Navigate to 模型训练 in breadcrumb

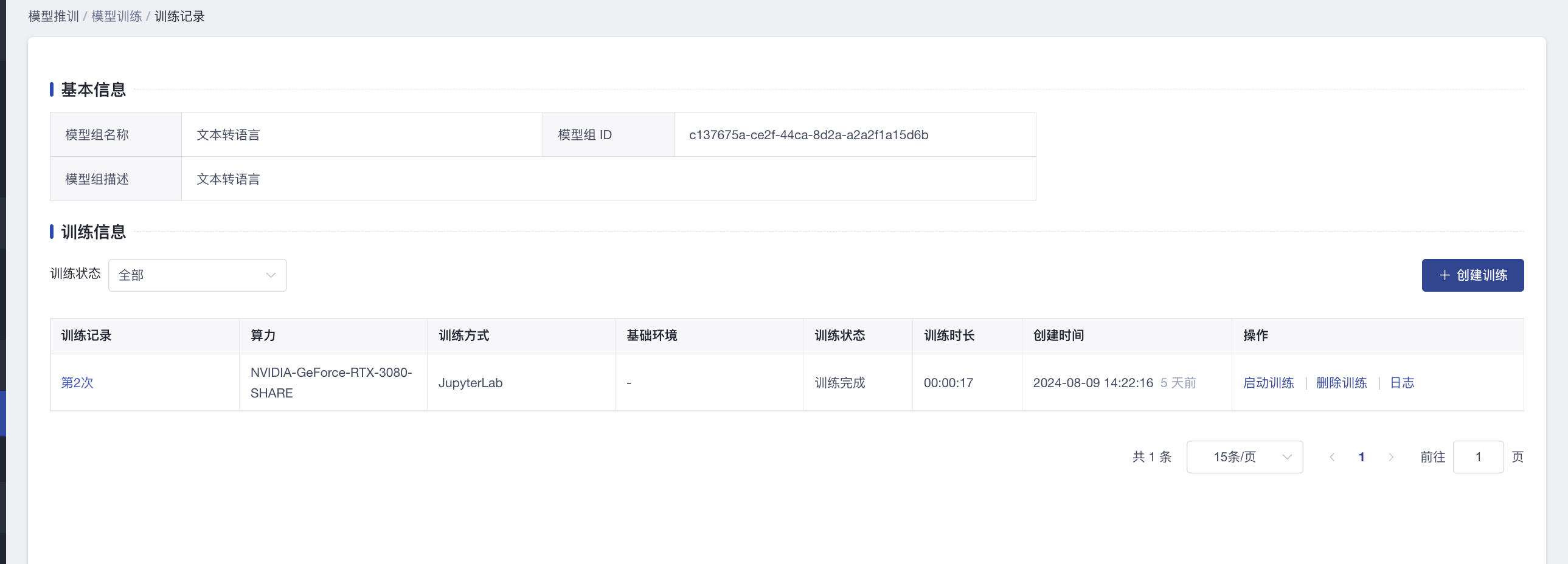point(116,16)
